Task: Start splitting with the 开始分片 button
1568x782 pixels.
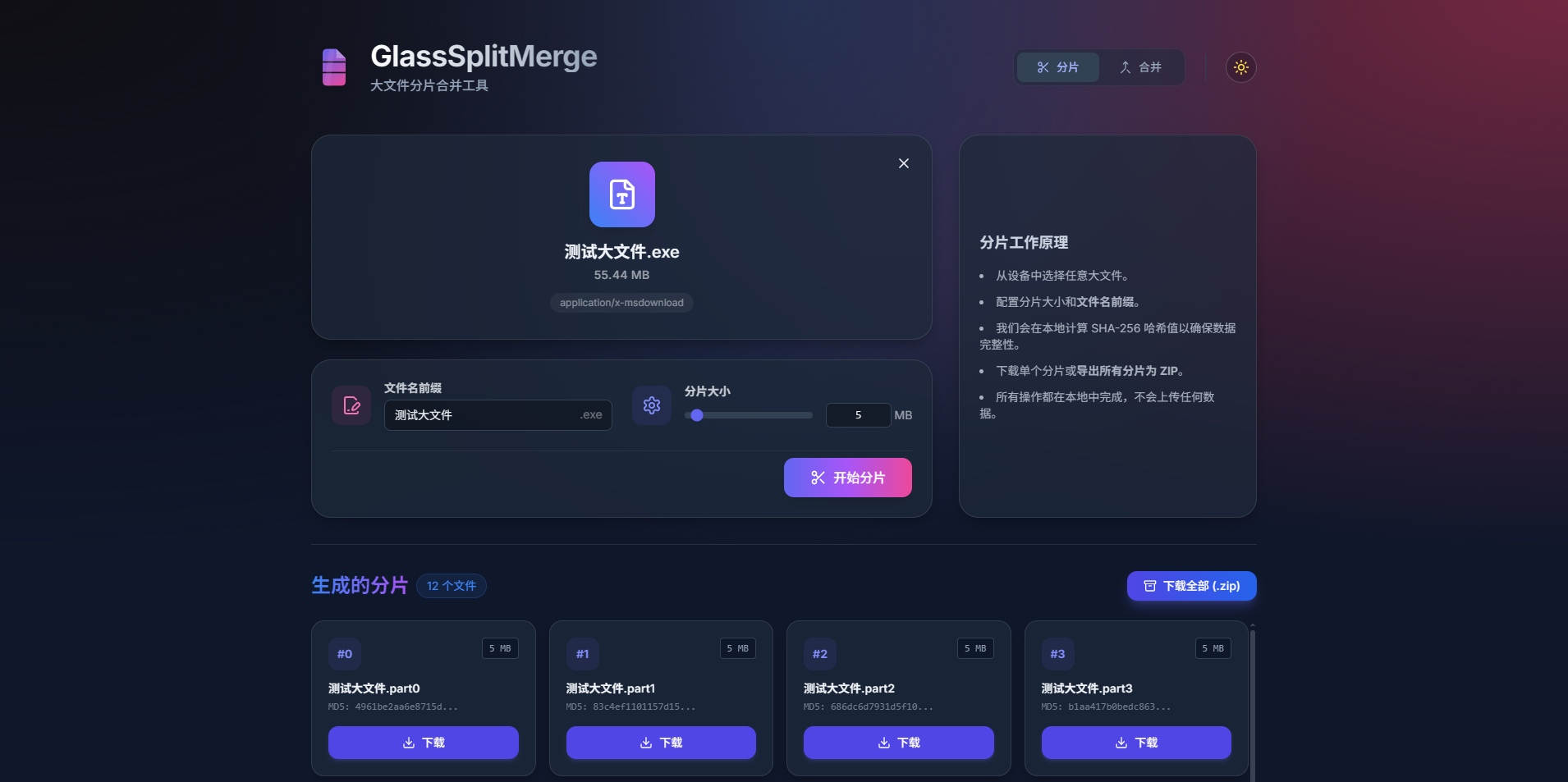Action: pyautogui.click(x=847, y=478)
